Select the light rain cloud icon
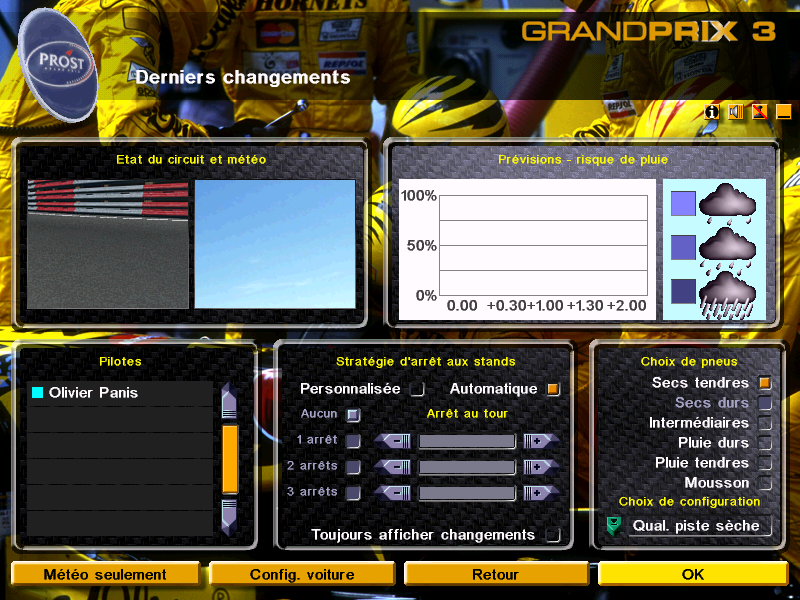 (727, 203)
